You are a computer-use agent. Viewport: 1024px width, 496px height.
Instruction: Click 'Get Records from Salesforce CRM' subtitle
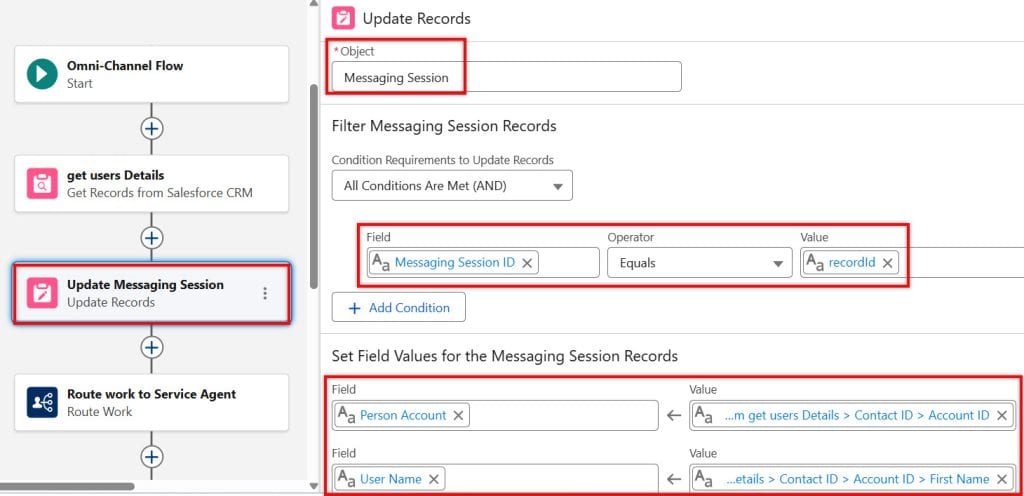coord(159,193)
